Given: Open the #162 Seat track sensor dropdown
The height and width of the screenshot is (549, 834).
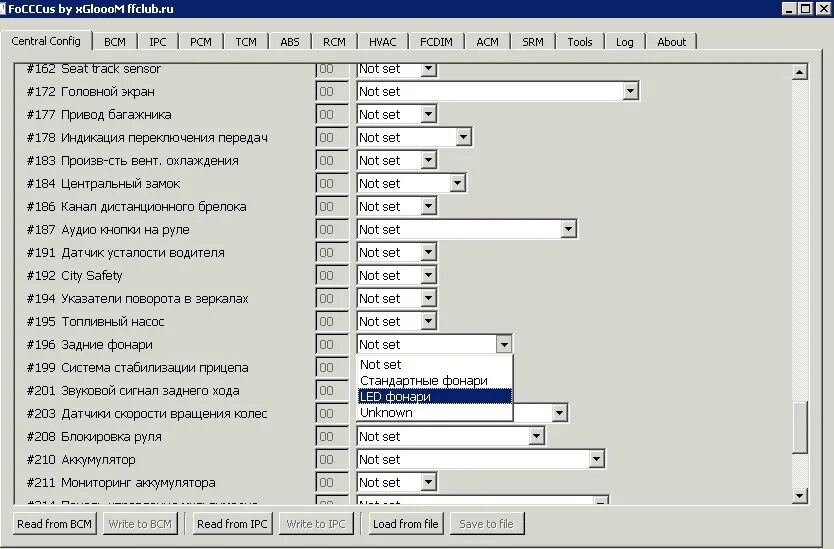Looking at the screenshot, I should click(429, 69).
